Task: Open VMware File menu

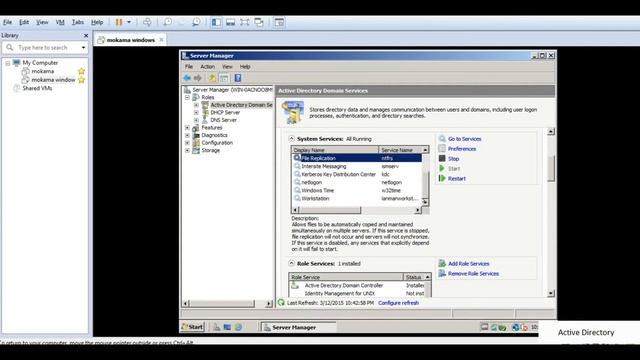Action: 7,22
